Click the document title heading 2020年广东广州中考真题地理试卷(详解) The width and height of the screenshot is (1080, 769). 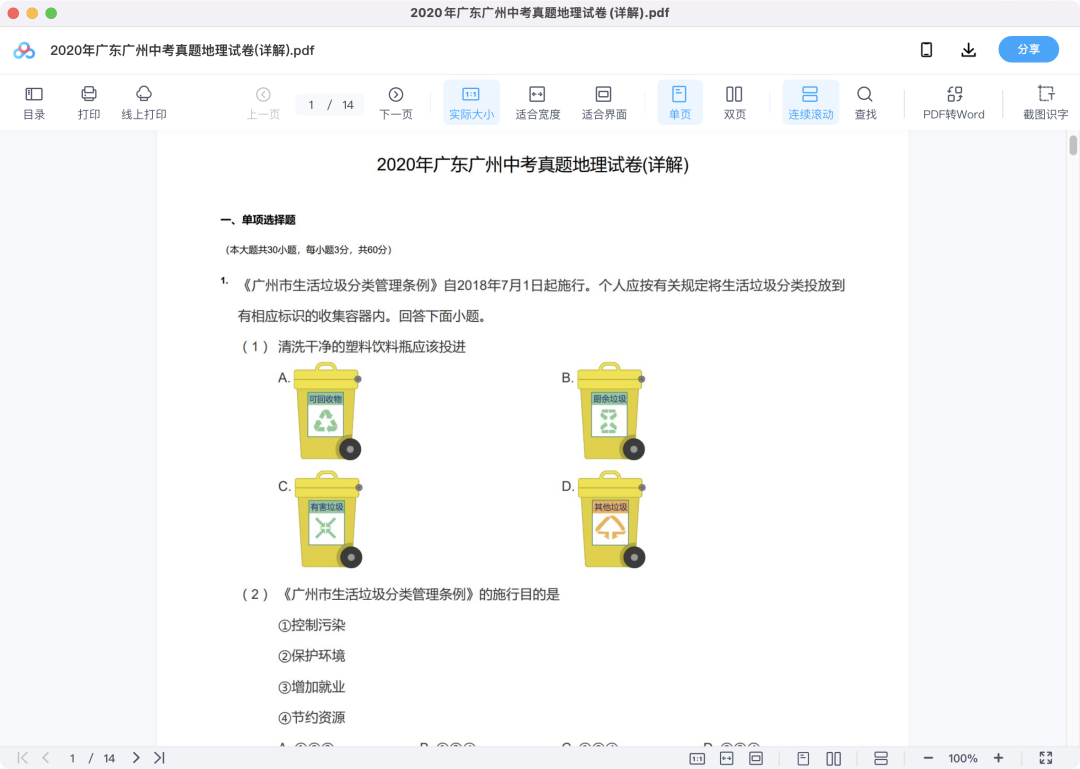(x=532, y=165)
